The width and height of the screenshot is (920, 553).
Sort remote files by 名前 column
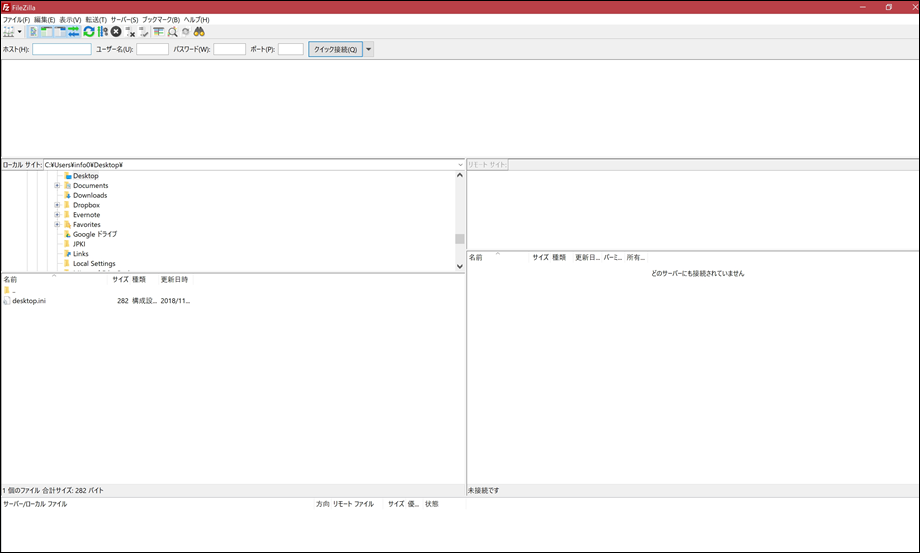click(499, 257)
